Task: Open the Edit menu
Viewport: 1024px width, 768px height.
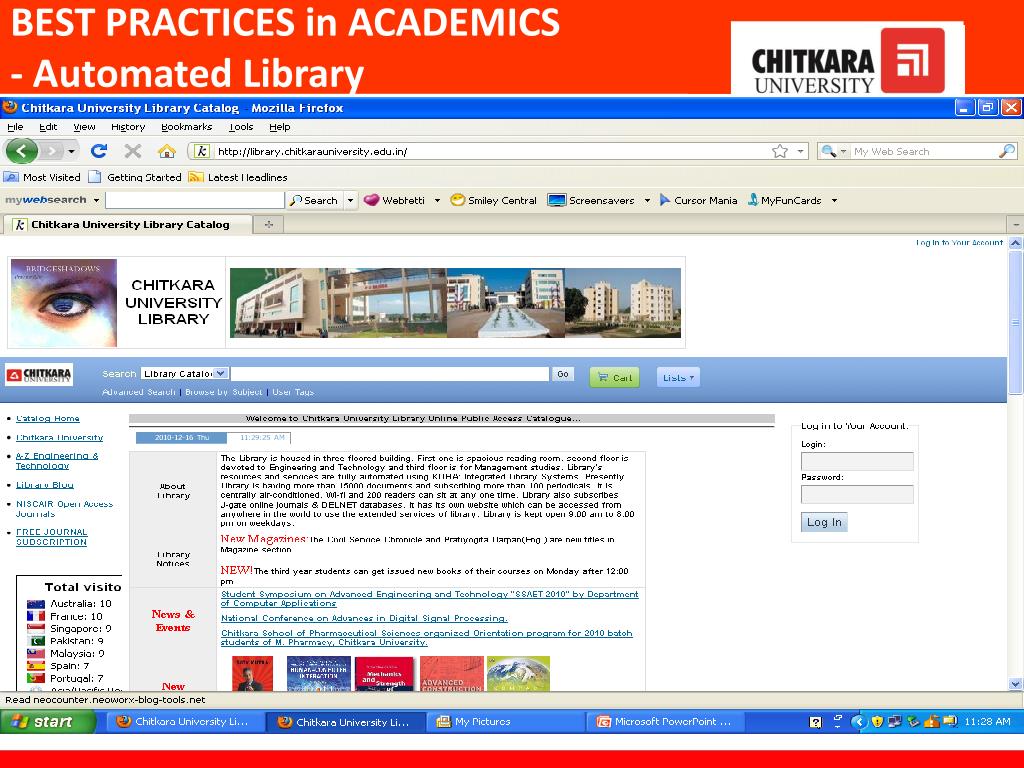Action: point(48,127)
